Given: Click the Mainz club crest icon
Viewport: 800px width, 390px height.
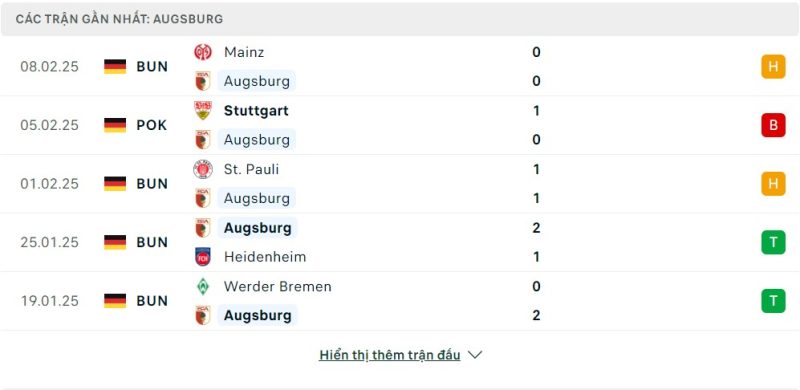Looking at the screenshot, I should [203, 52].
